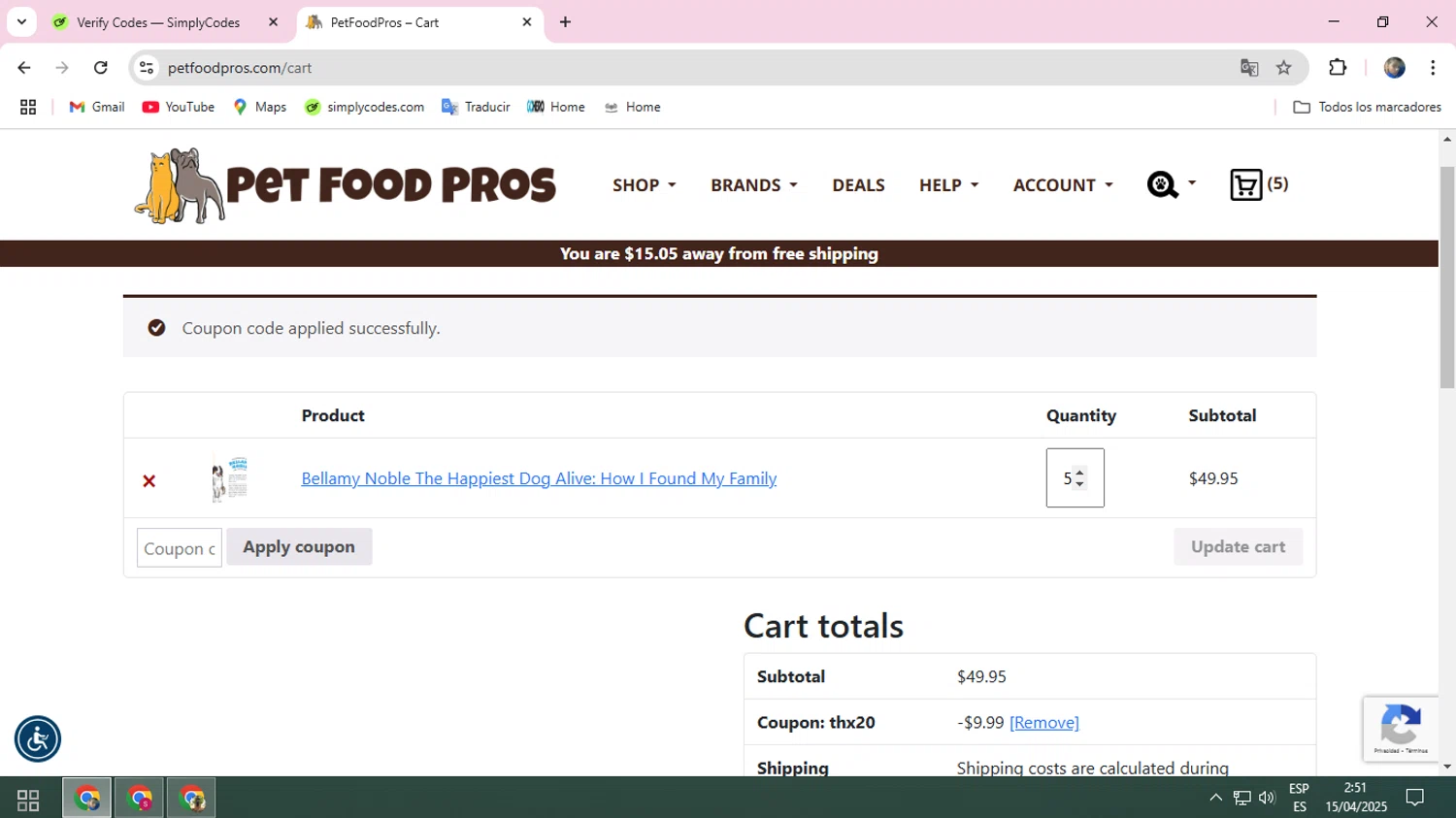
Task: Open a new browser tab
Action: pyautogui.click(x=565, y=22)
